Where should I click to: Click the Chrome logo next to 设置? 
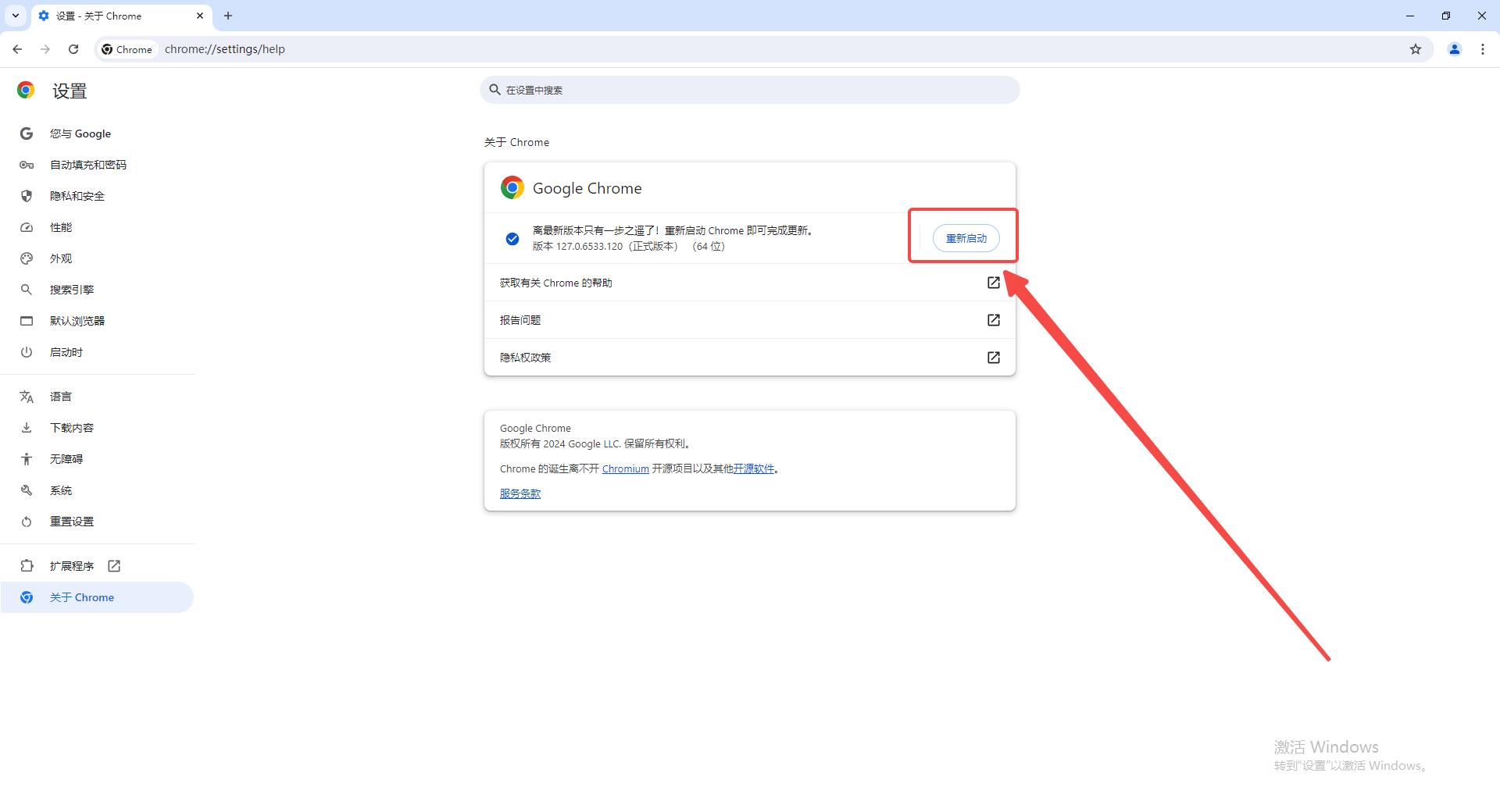(x=26, y=91)
